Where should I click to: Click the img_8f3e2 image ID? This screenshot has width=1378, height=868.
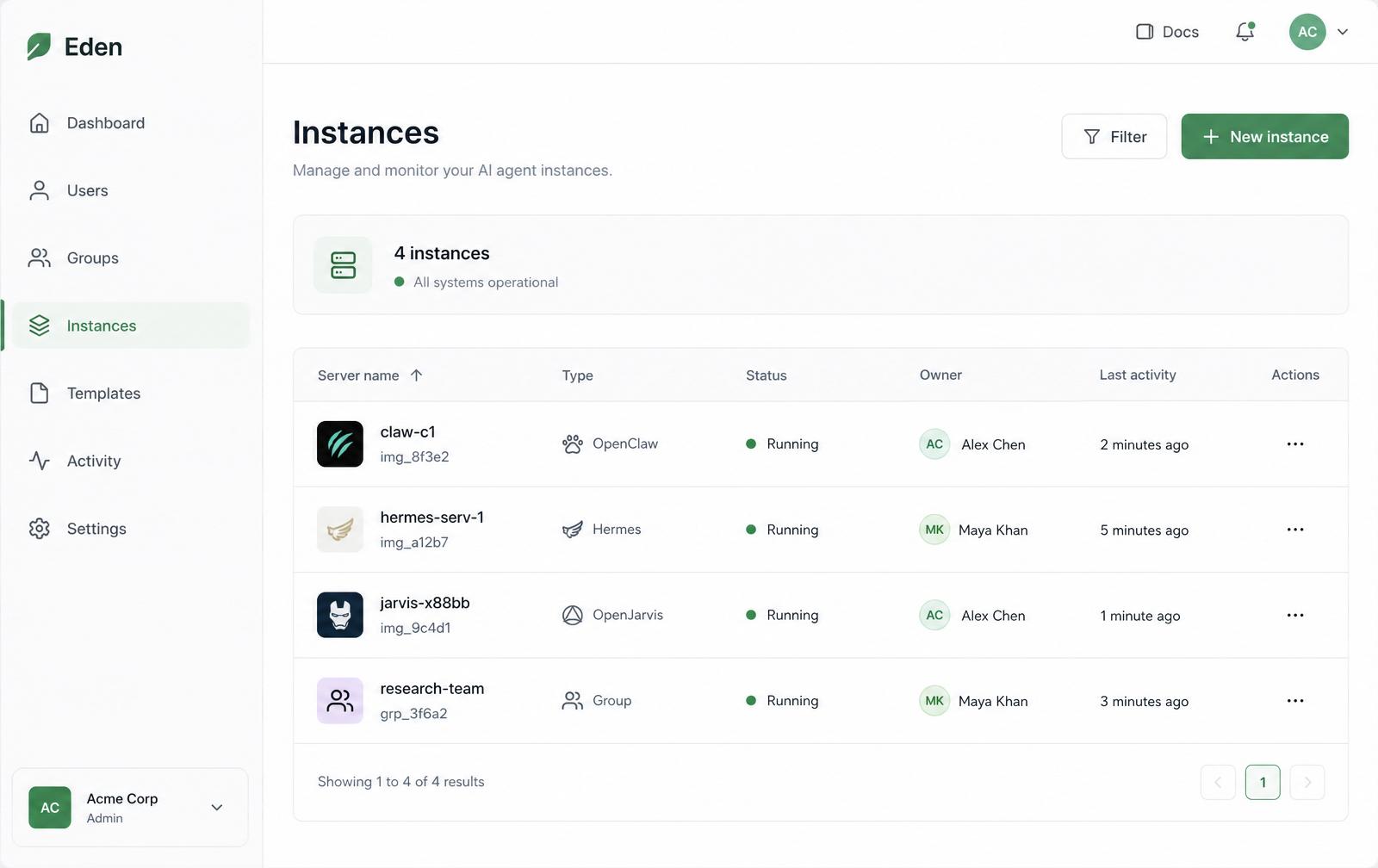[415, 457]
